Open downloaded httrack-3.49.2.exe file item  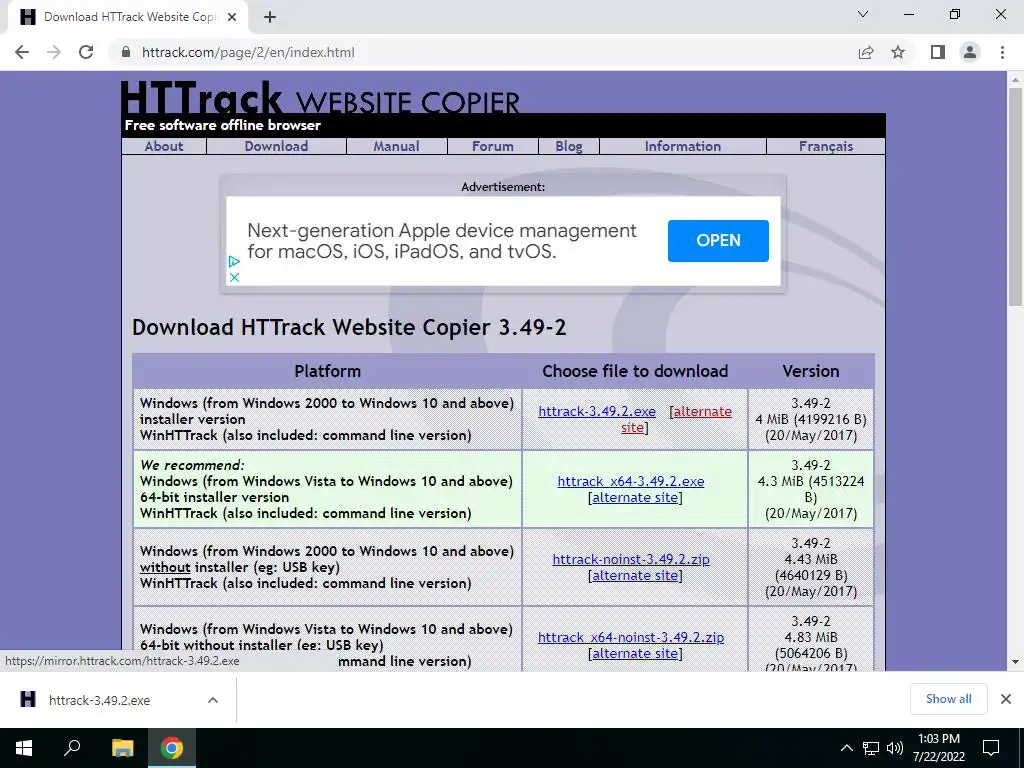click(99, 700)
